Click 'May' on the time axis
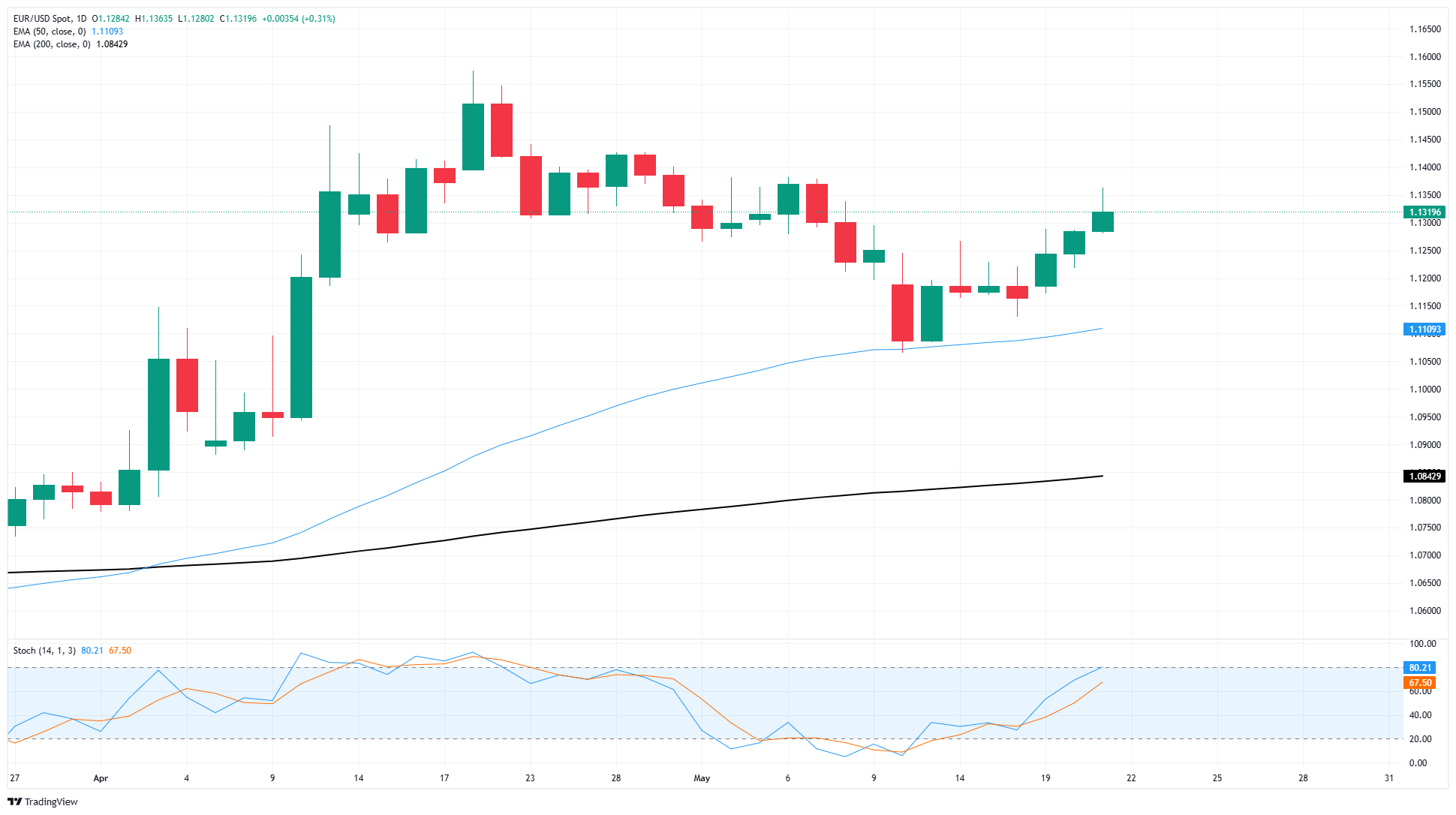This screenshot has height=815, width=1456. click(x=701, y=778)
